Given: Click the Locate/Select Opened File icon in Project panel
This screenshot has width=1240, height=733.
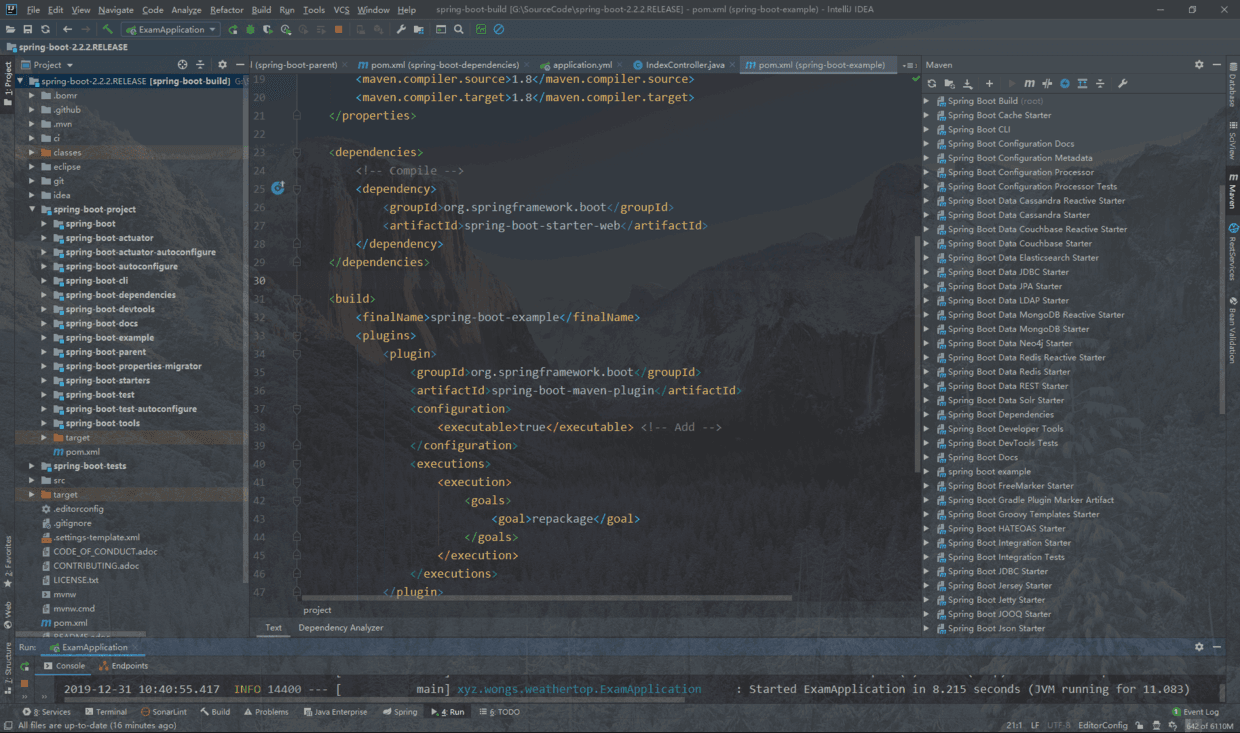Looking at the screenshot, I should [x=183, y=64].
